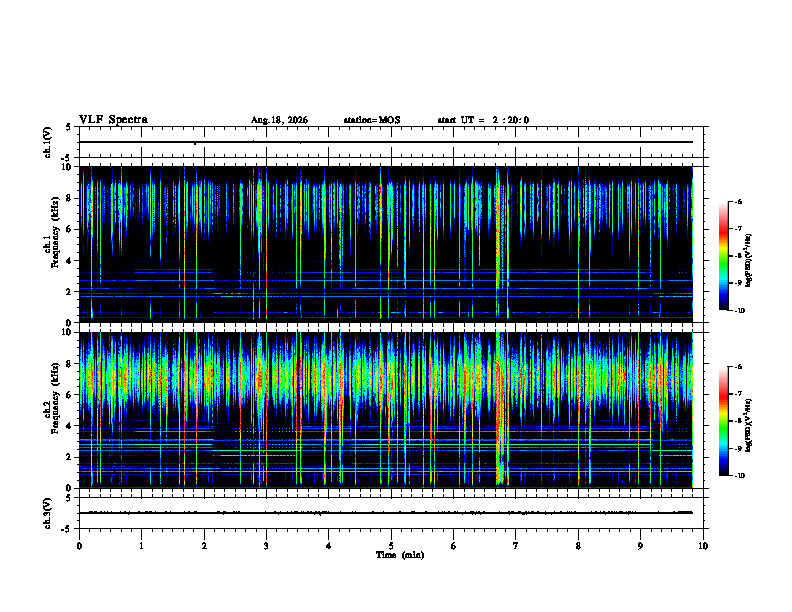The height and width of the screenshot is (612, 792).
Task: Click time axis tick label "3"
Action: (x=266, y=546)
